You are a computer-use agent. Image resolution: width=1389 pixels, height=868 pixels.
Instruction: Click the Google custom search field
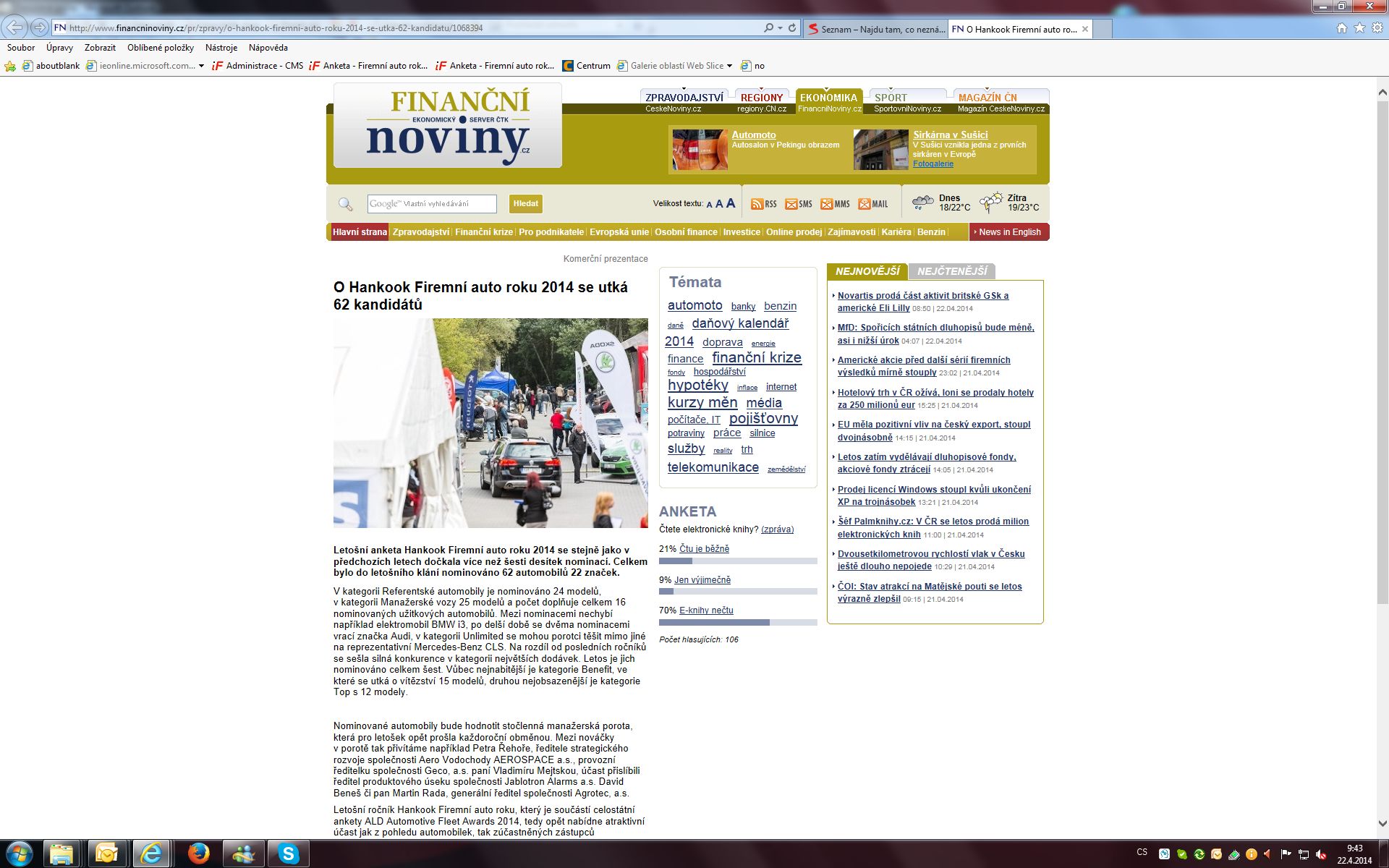click(432, 204)
